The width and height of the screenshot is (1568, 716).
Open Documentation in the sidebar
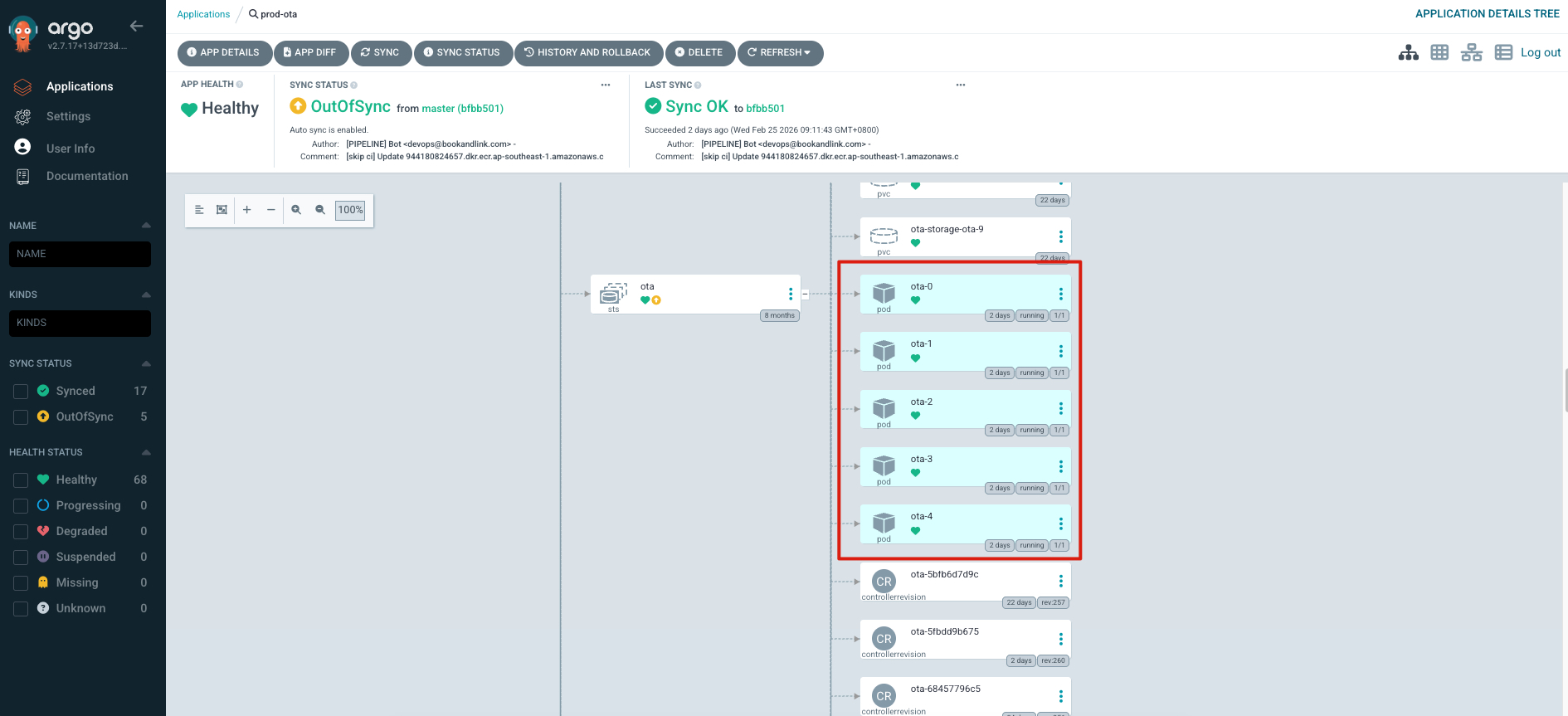[x=87, y=176]
